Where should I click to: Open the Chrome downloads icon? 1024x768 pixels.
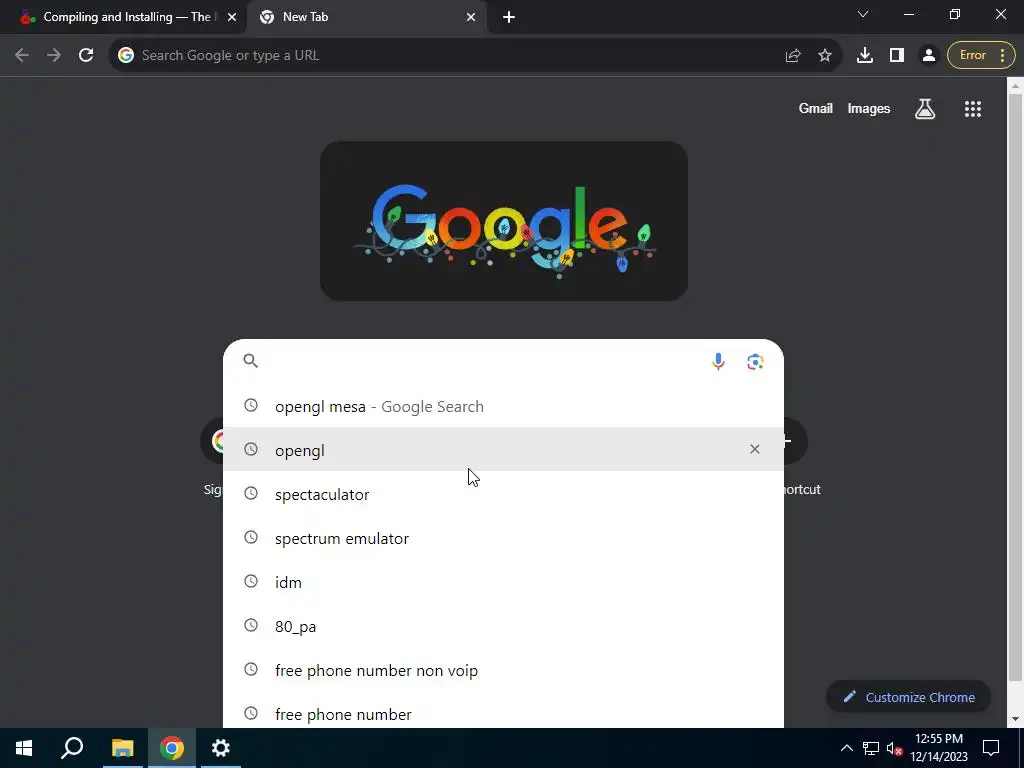[865, 56]
